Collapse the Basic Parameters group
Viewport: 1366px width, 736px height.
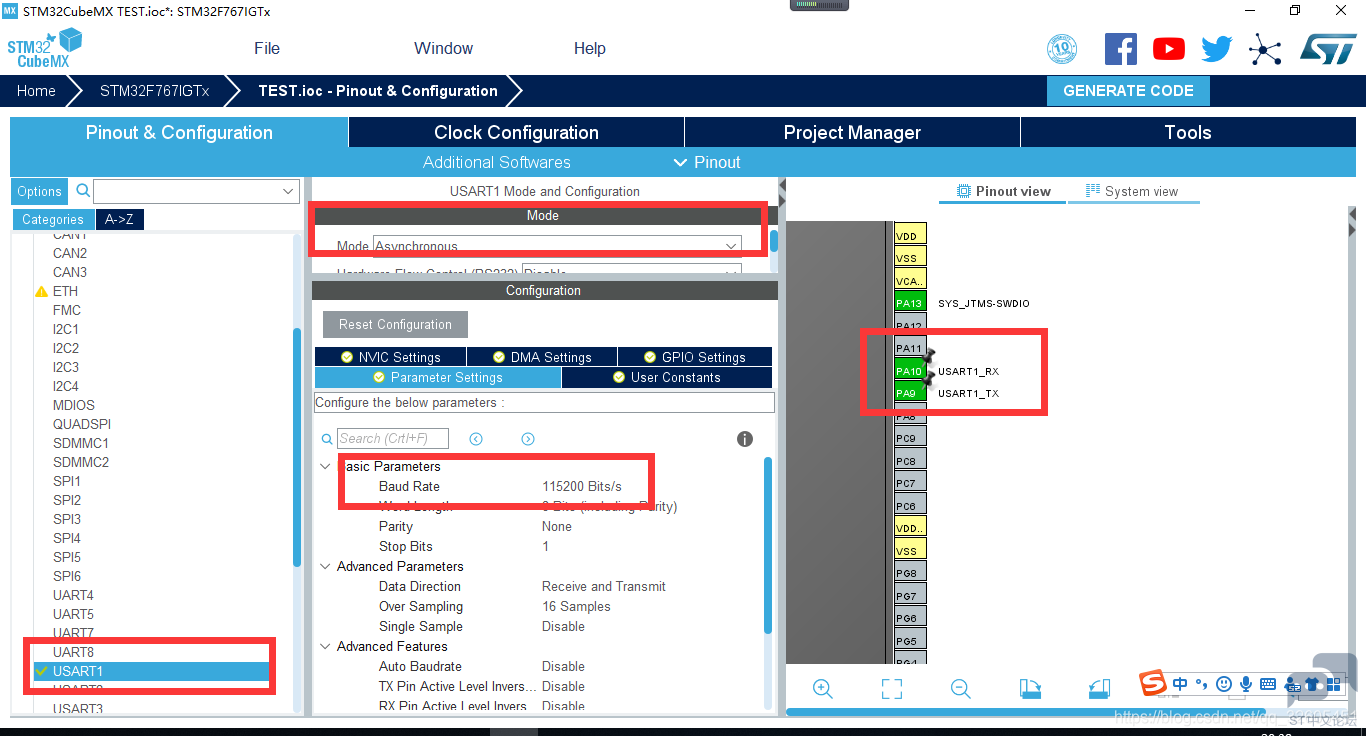pos(325,466)
